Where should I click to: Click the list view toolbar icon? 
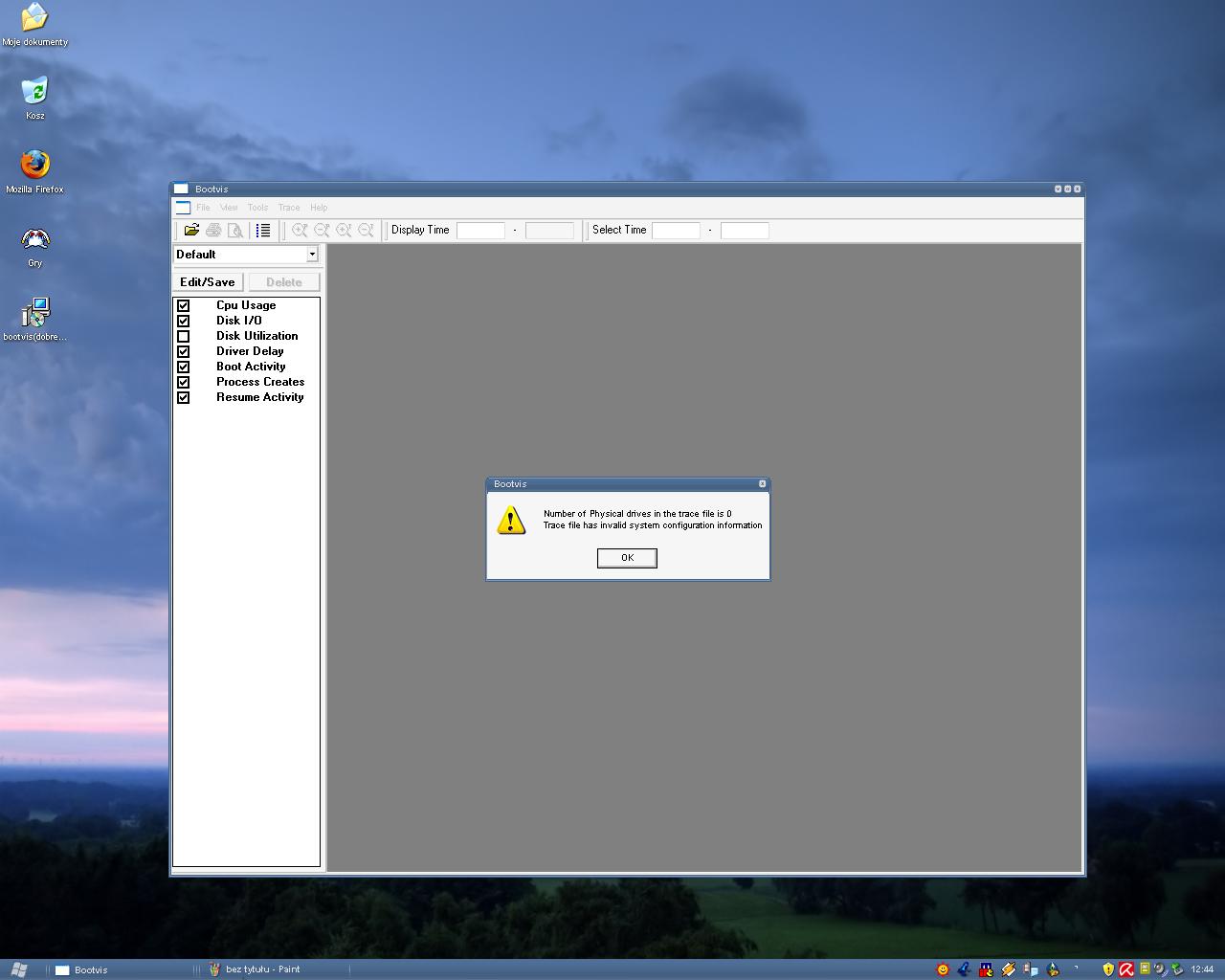click(263, 230)
